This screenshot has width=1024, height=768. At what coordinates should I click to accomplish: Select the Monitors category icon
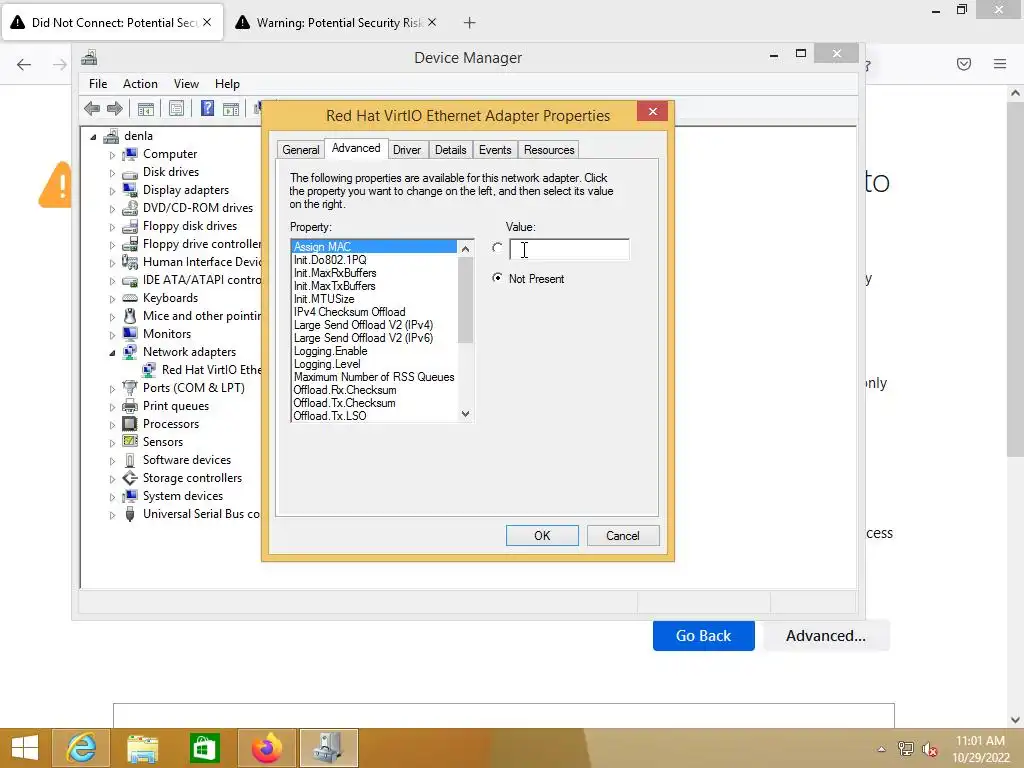coord(130,334)
